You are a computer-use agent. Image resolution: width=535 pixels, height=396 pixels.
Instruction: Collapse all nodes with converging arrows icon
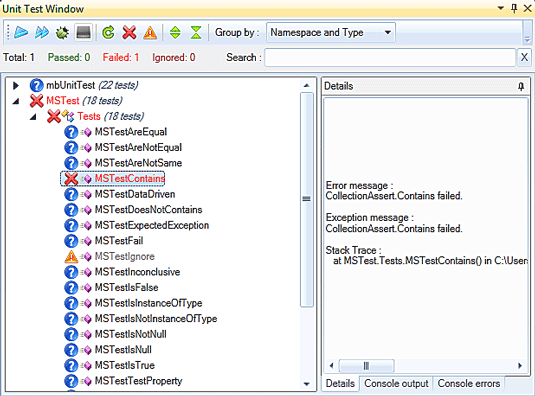pyautogui.click(x=196, y=32)
